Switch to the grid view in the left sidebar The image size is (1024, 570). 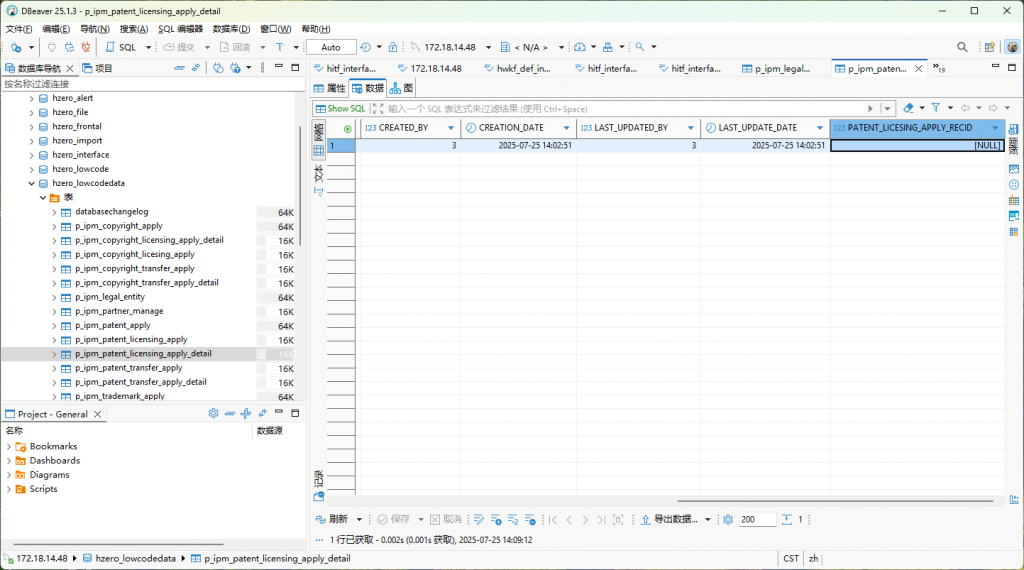coord(319,151)
